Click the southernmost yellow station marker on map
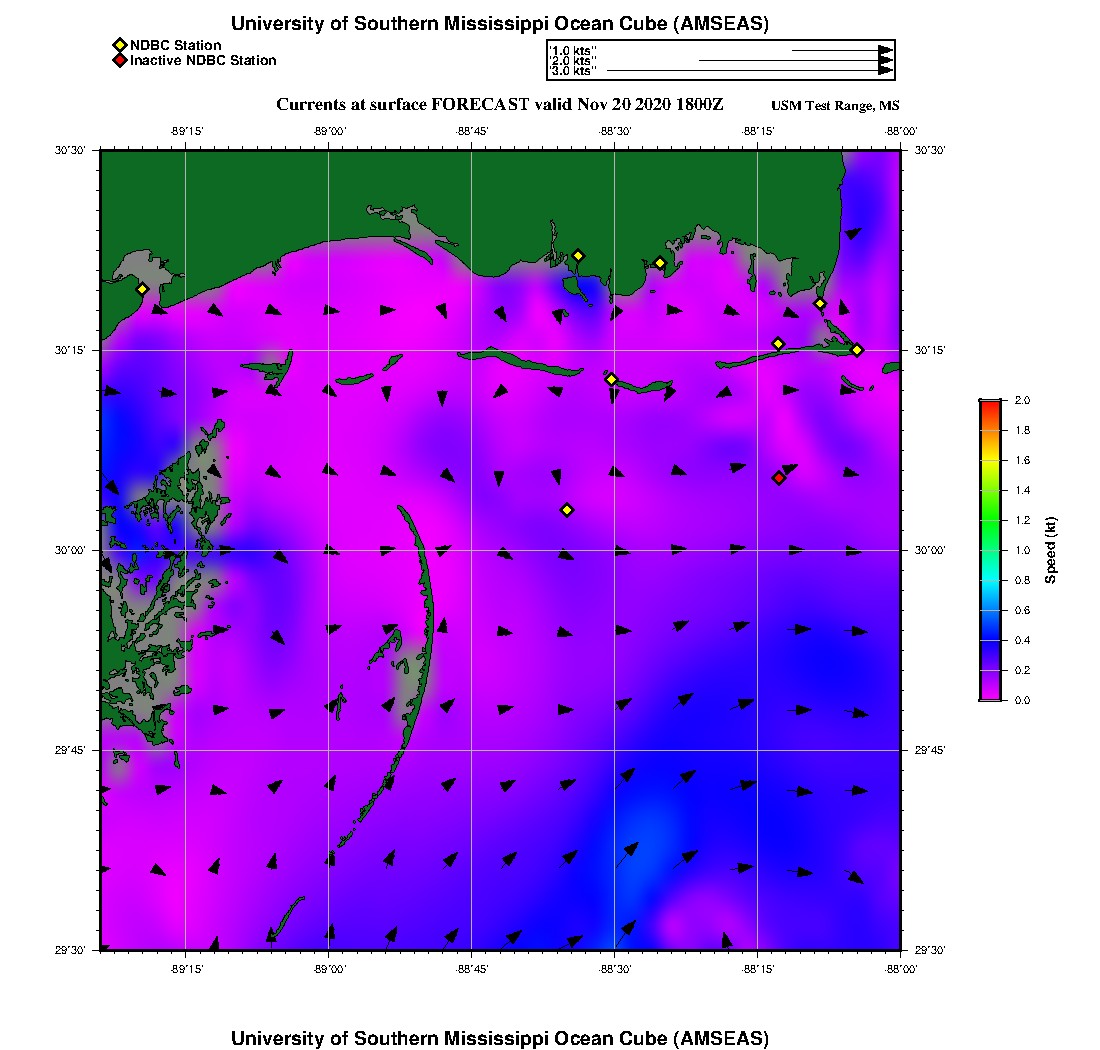Screen dimensions: 1100x1050 567,510
